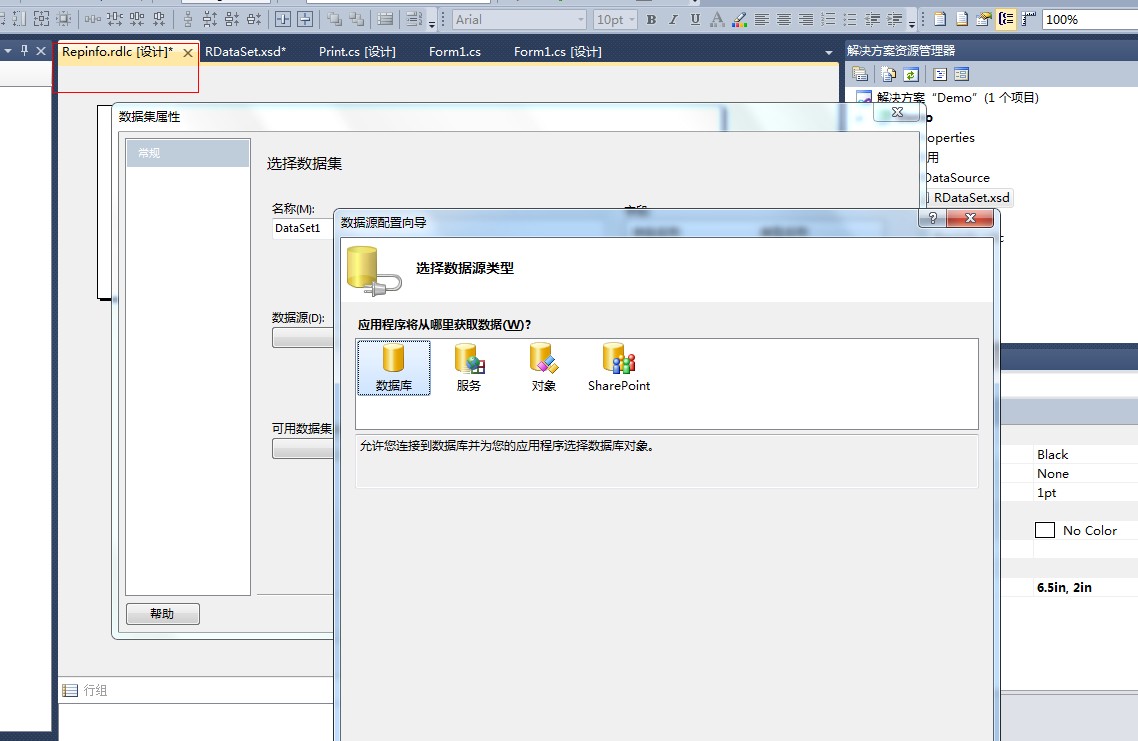Toggle bold text formatting
Screen dimensions: 1138x741
point(652,20)
